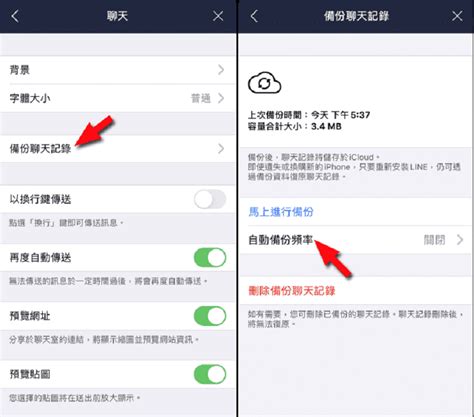Go back from the 備份聊天記錄 screen
This screenshot has width=474, height=417.
(x=254, y=16)
